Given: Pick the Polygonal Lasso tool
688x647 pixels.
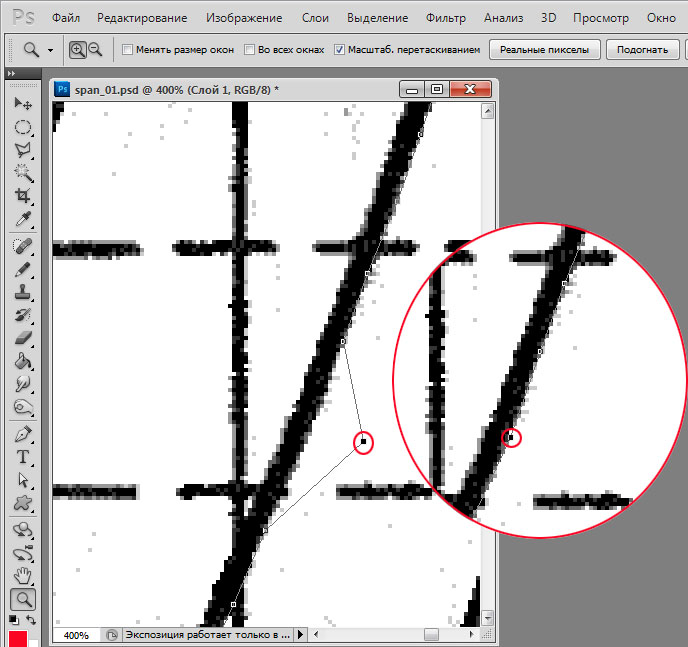Looking at the screenshot, I should coord(22,150).
